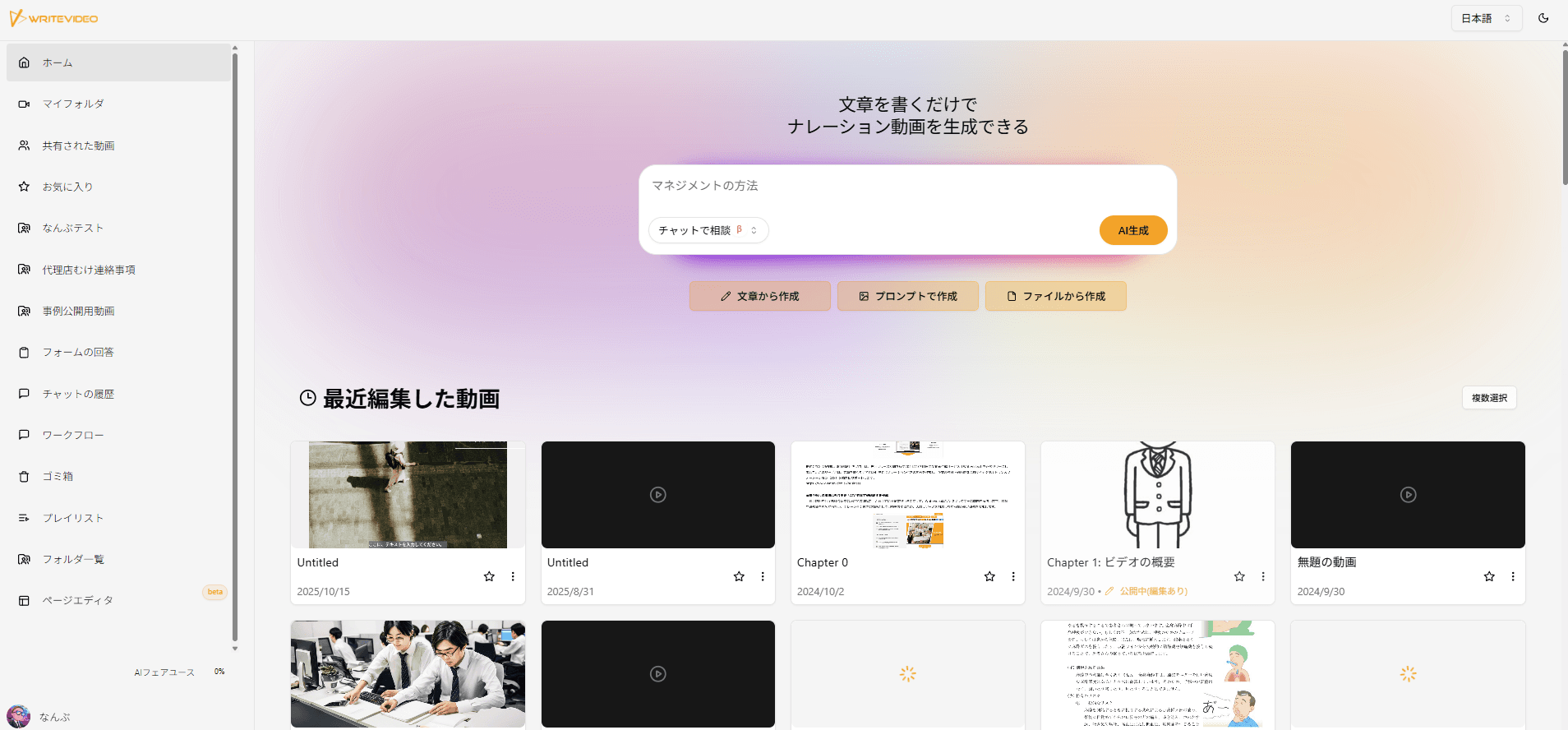Open three-dot menu of 2025/8/31 Untitled
This screenshot has width=1568, height=730.
tap(763, 576)
